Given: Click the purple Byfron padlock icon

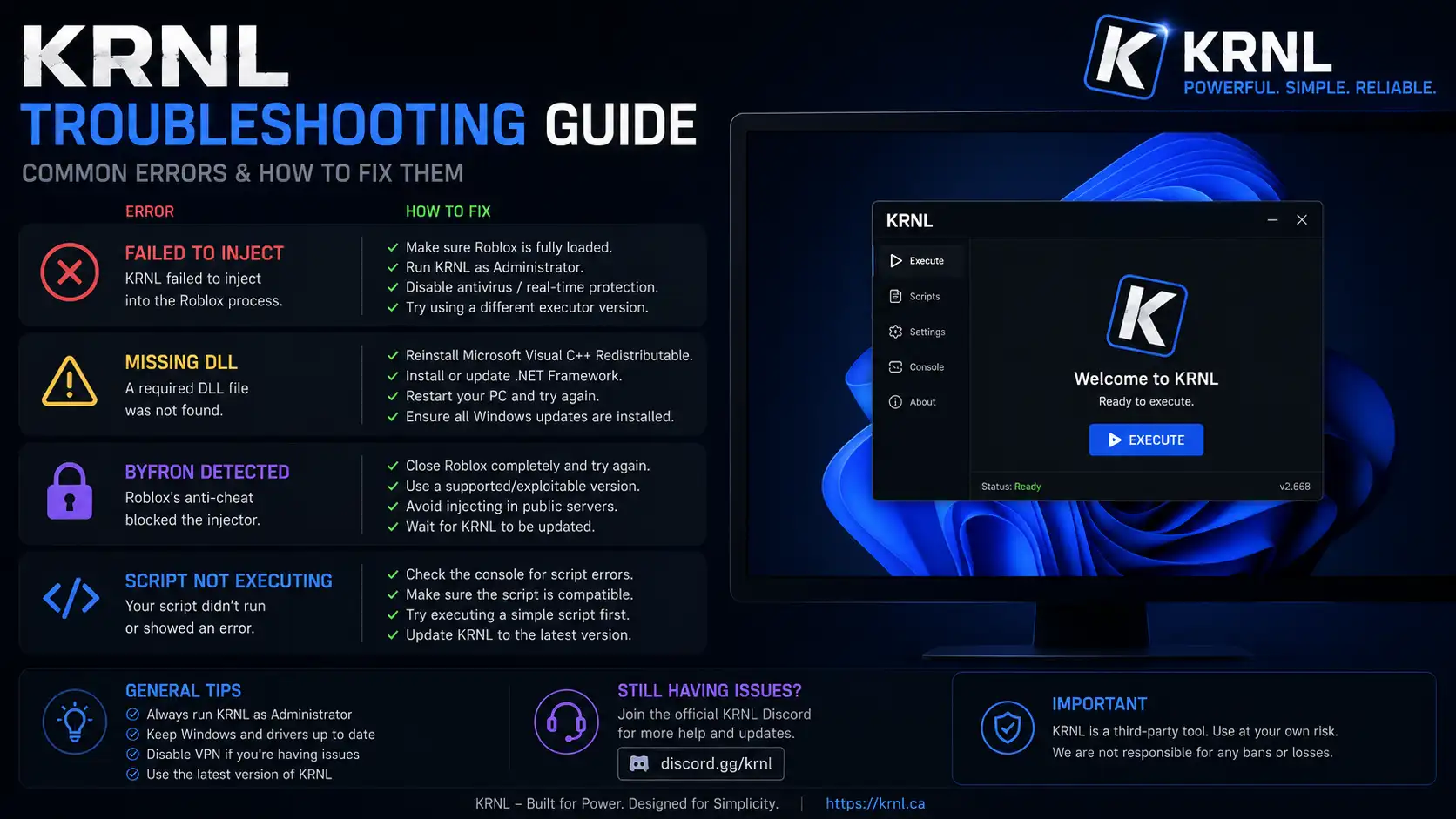Looking at the screenshot, I should tap(70, 492).
